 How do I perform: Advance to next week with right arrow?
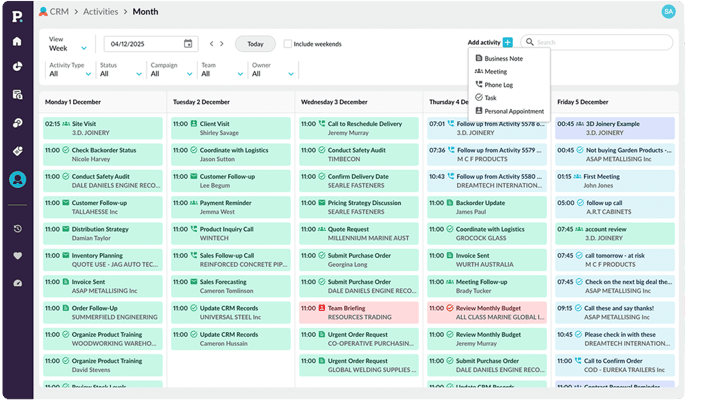click(x=223, y=44)
